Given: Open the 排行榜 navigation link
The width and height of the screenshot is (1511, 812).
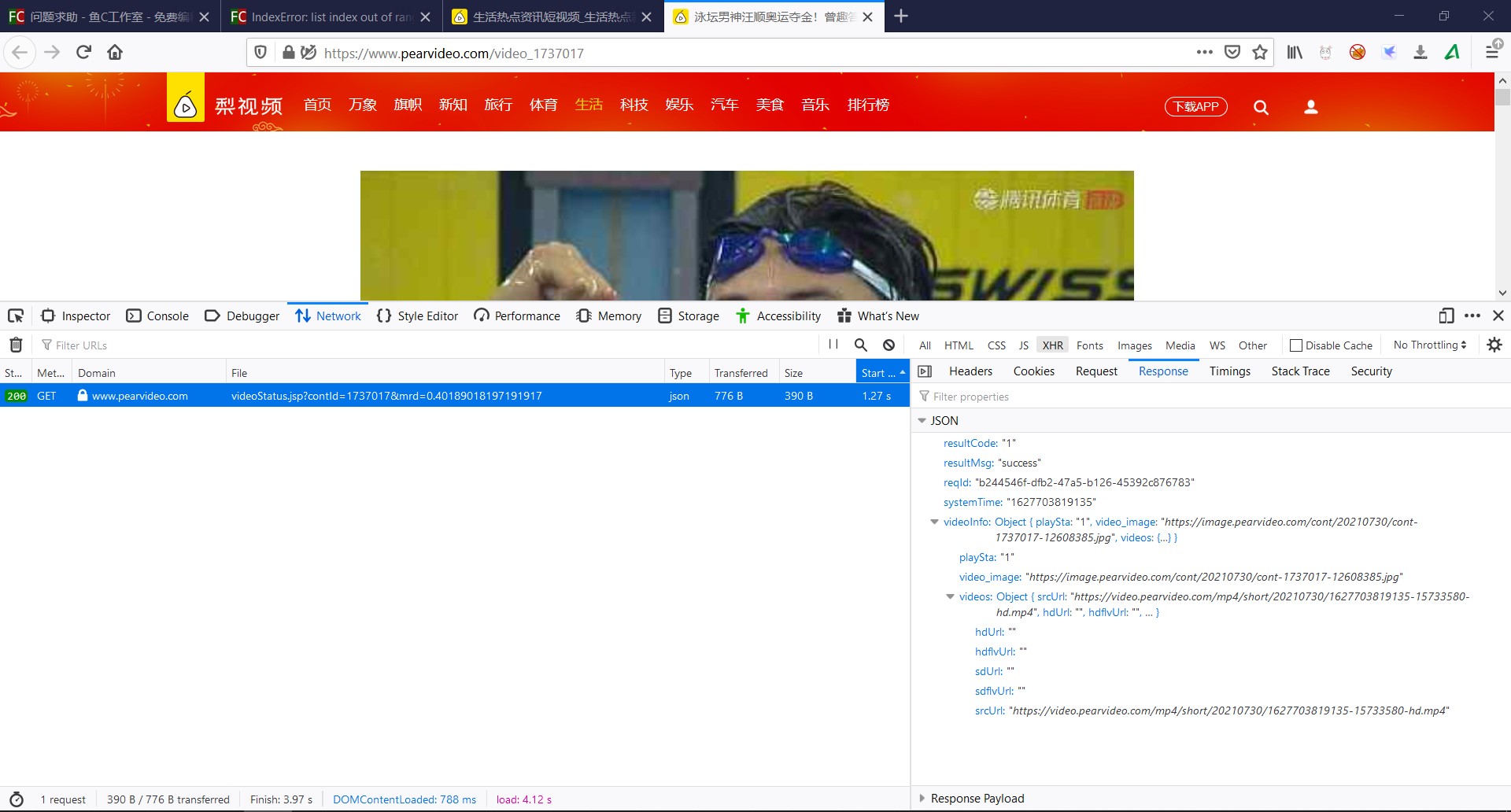Looking at the screenshot, I should [868, 105].
